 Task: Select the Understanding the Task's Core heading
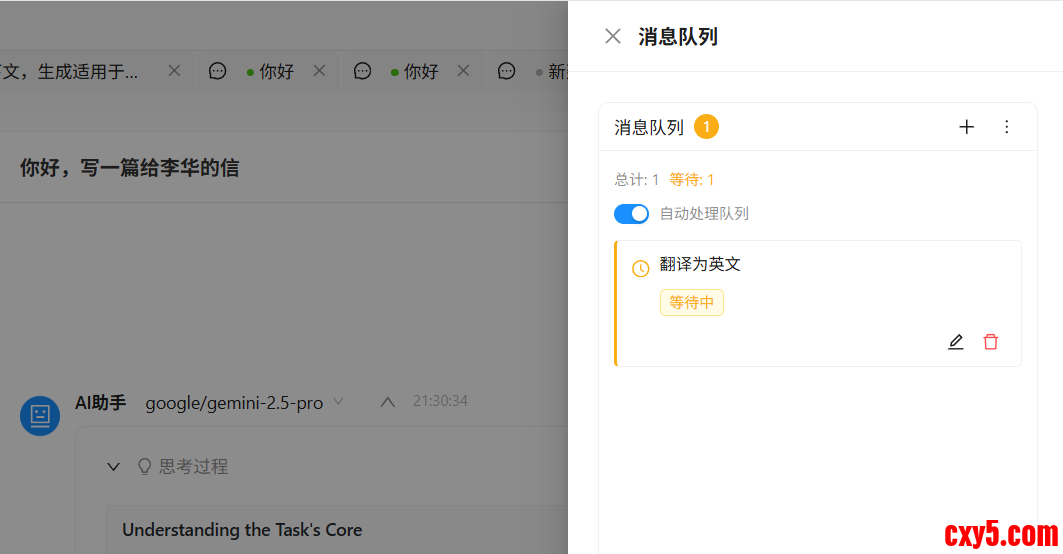242,530
